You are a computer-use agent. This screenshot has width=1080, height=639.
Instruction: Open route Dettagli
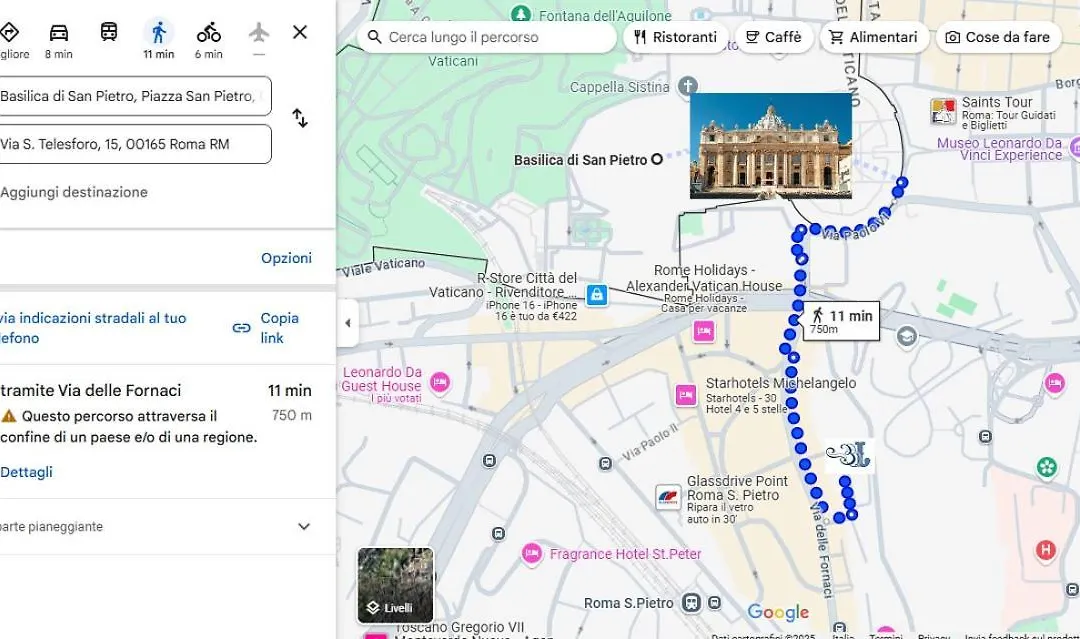[x=26, y=472]
